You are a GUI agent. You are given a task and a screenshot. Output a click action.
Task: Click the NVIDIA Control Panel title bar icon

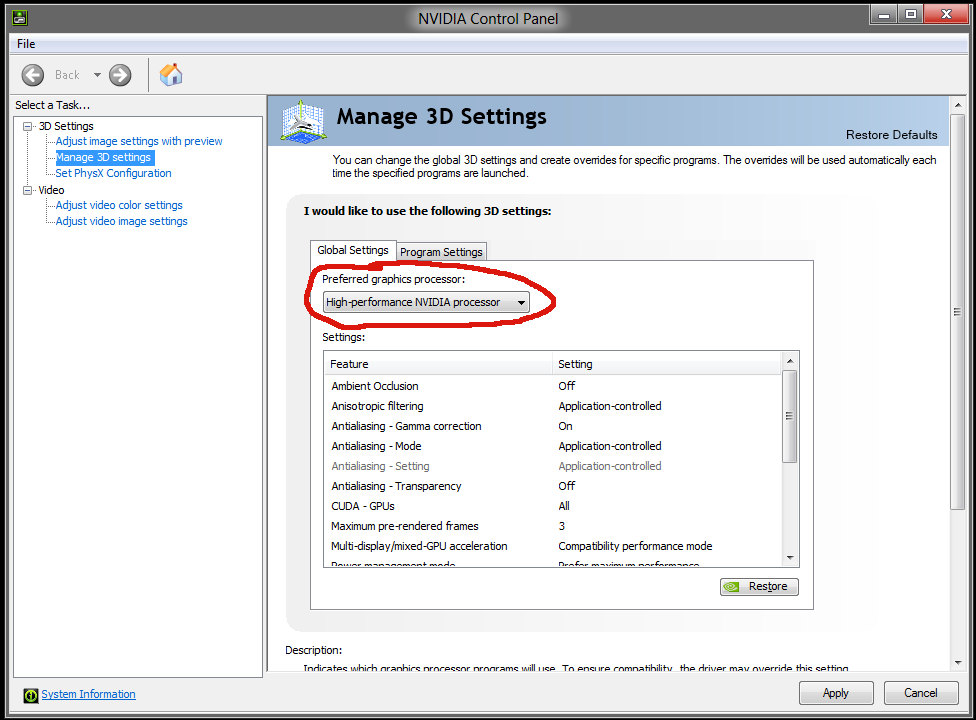[x=20, y=17]
